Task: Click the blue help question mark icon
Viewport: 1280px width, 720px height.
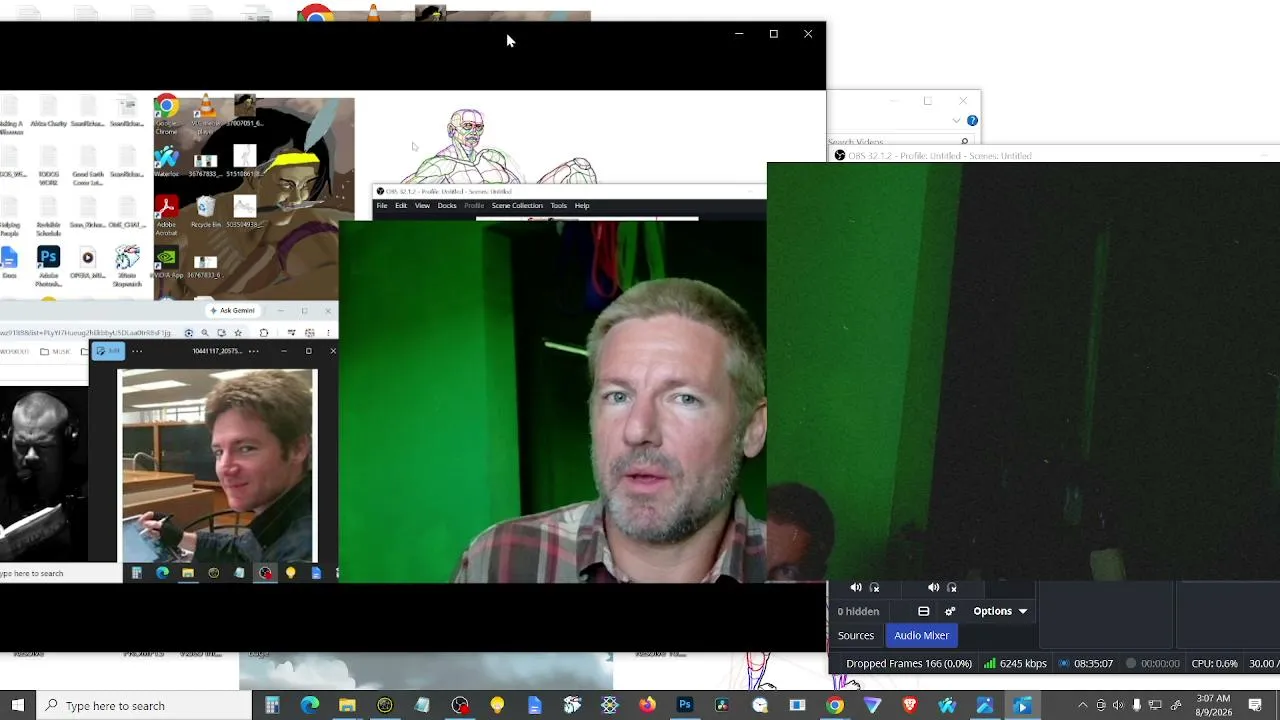Action: (972, 121)
